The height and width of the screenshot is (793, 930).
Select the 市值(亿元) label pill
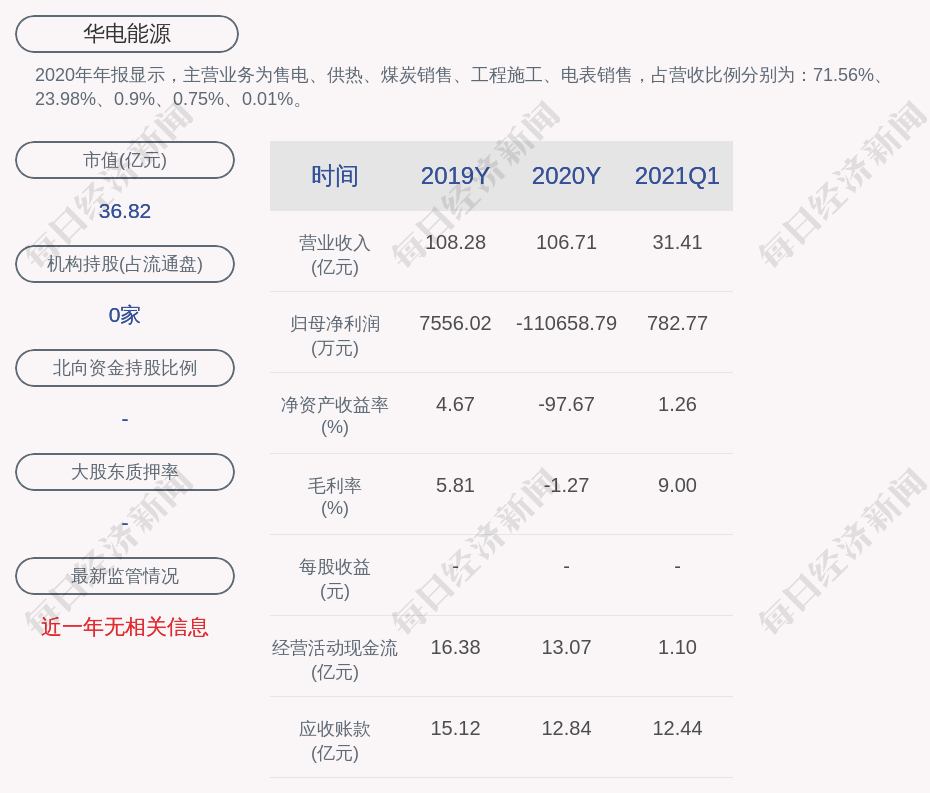[125, 160]
